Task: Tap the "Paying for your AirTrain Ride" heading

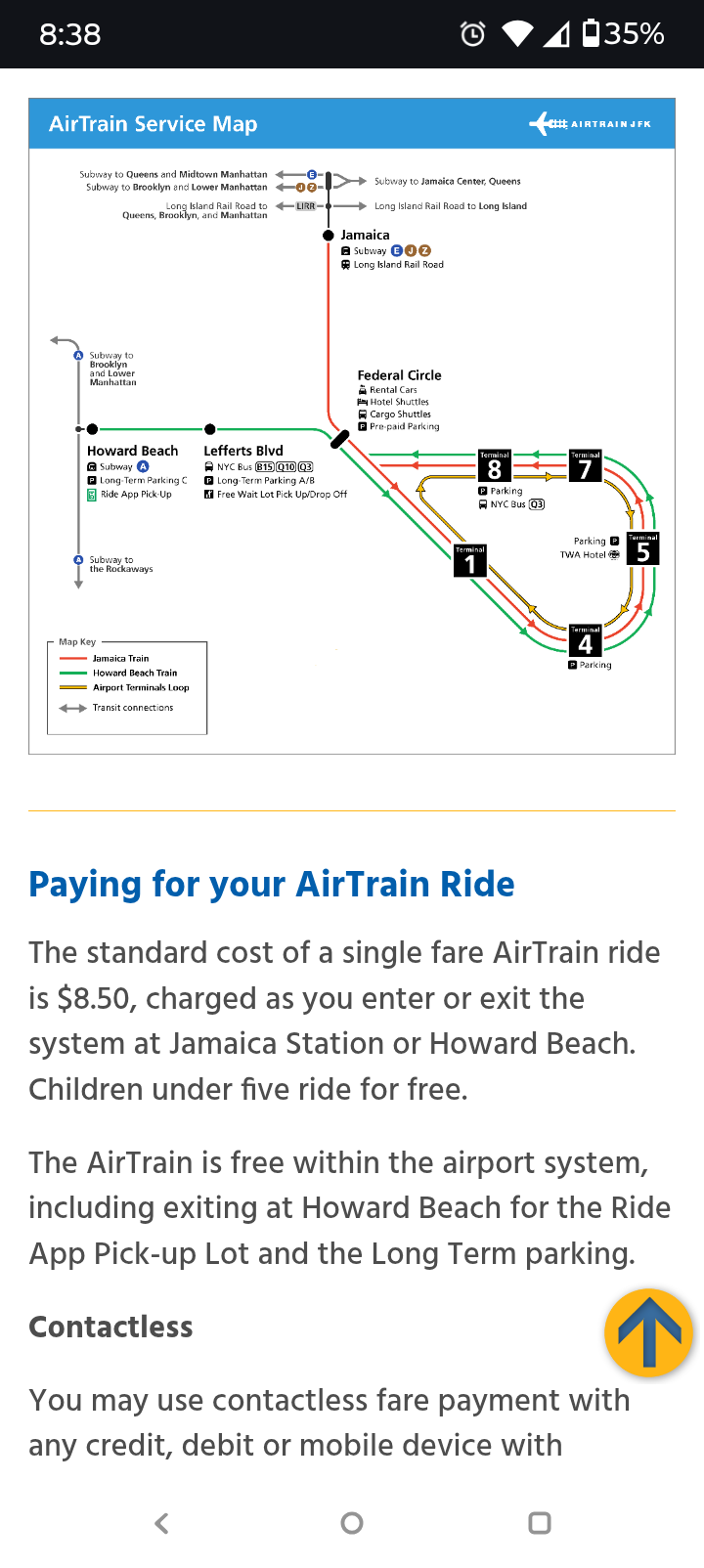Action: coord(272,884)
